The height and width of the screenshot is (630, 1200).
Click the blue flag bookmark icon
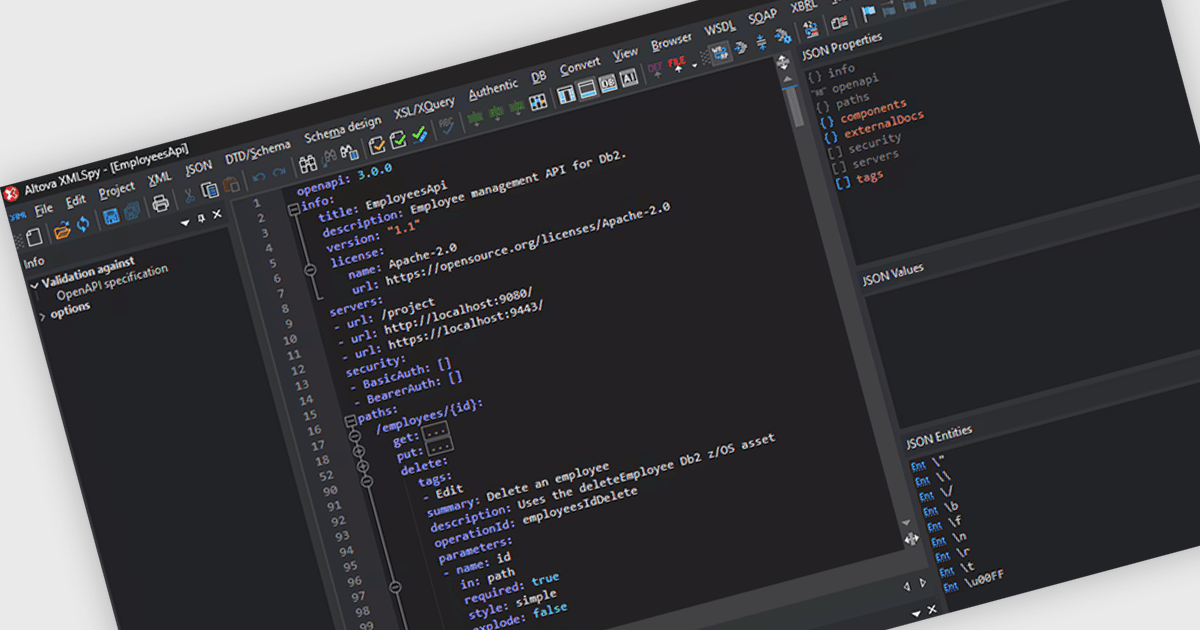click(x=866, y=13)
